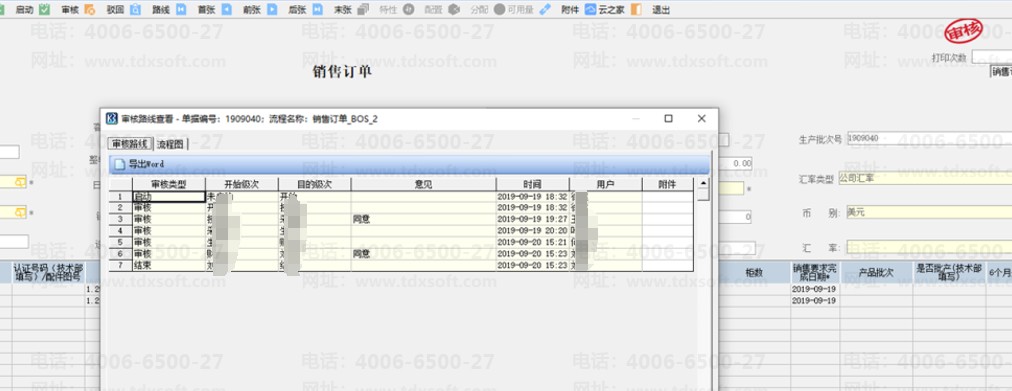Viewport: 1012px width, 391px height.
Task: Click the 退出 exit toolbar item
Action: [x=652, y=10]
